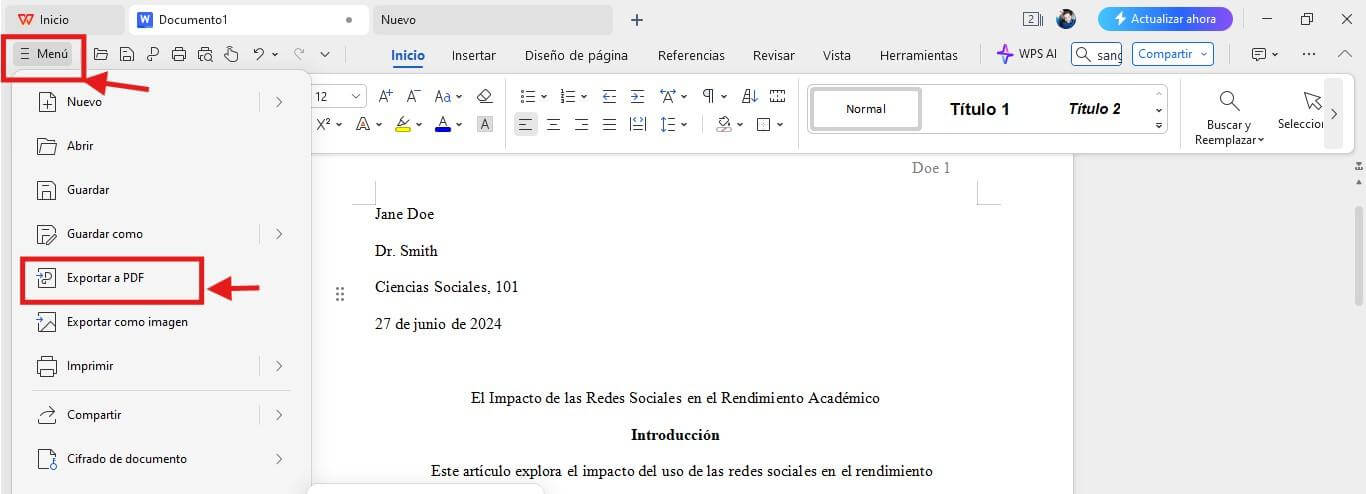The width and height of the screenshot is (1366, 494).
Task: Open a new tab with the plus button
Action: [x=637, y=20]
